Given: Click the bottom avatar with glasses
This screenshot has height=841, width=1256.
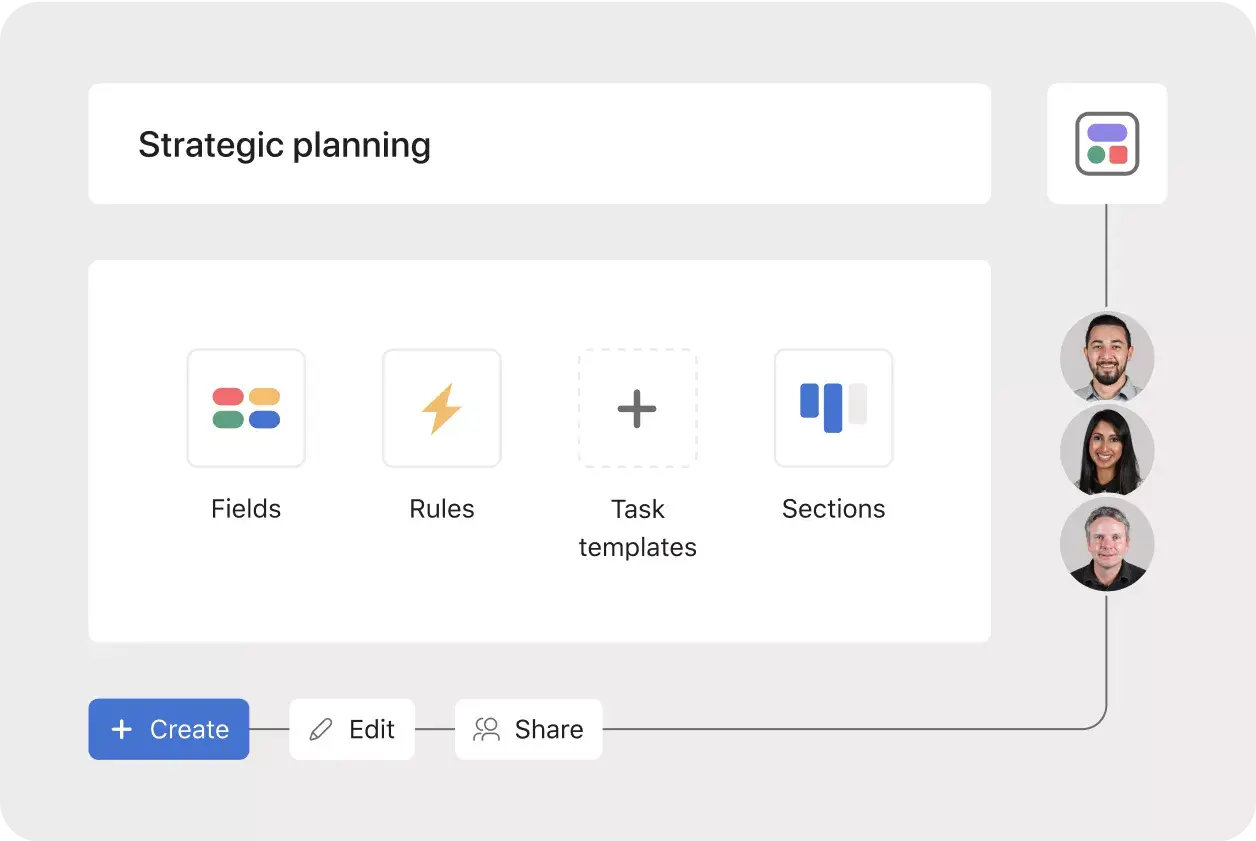Looking at the screenshot, I should point(1107,544).
